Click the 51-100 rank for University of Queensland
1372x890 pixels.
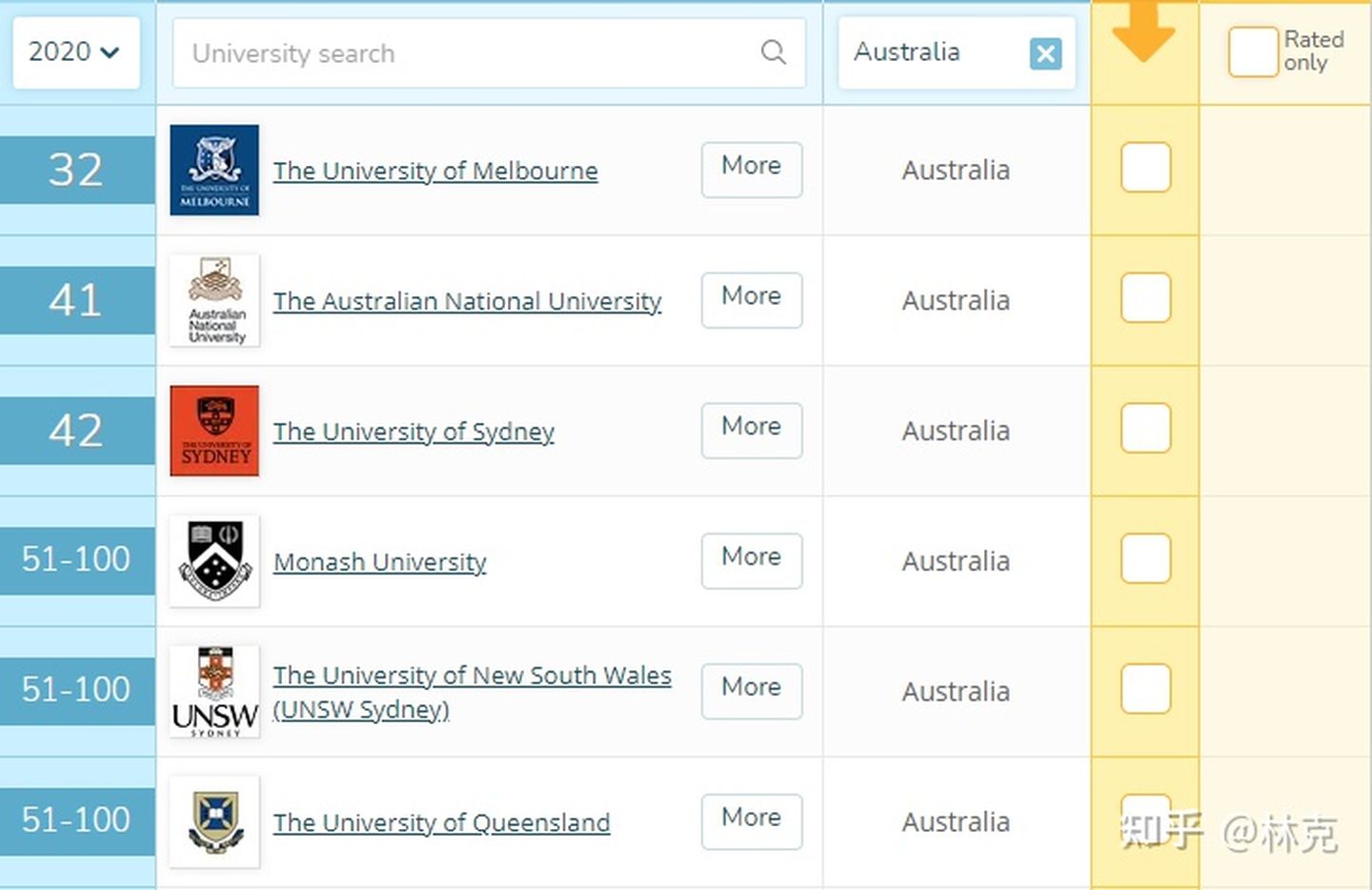tap(76, 821)
